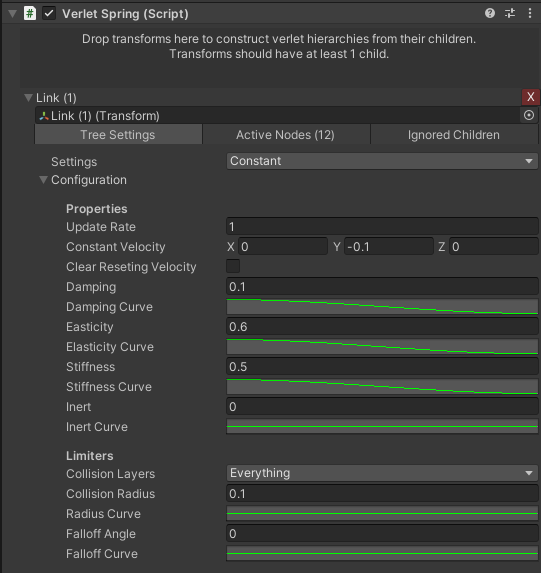
Task: Enable the Clear Reseting Velocity checkbox
Action: (x=233, y=266)
